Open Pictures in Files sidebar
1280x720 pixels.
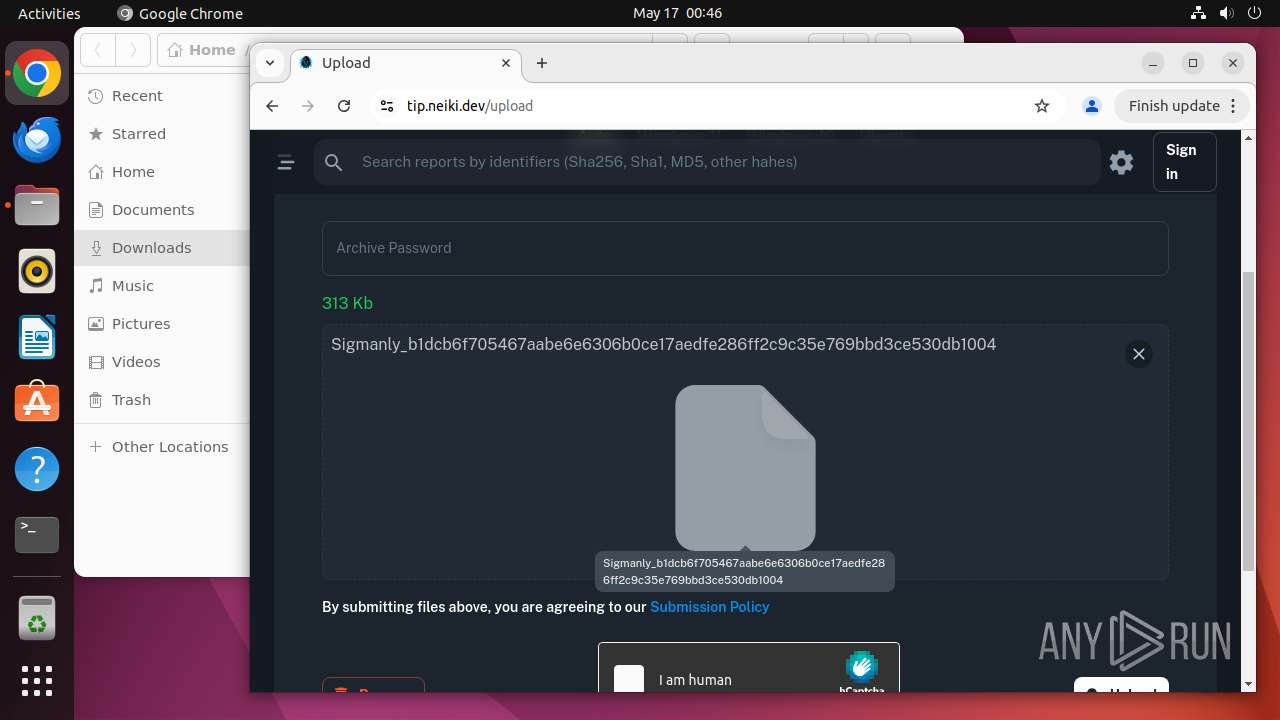click(161, 324)
